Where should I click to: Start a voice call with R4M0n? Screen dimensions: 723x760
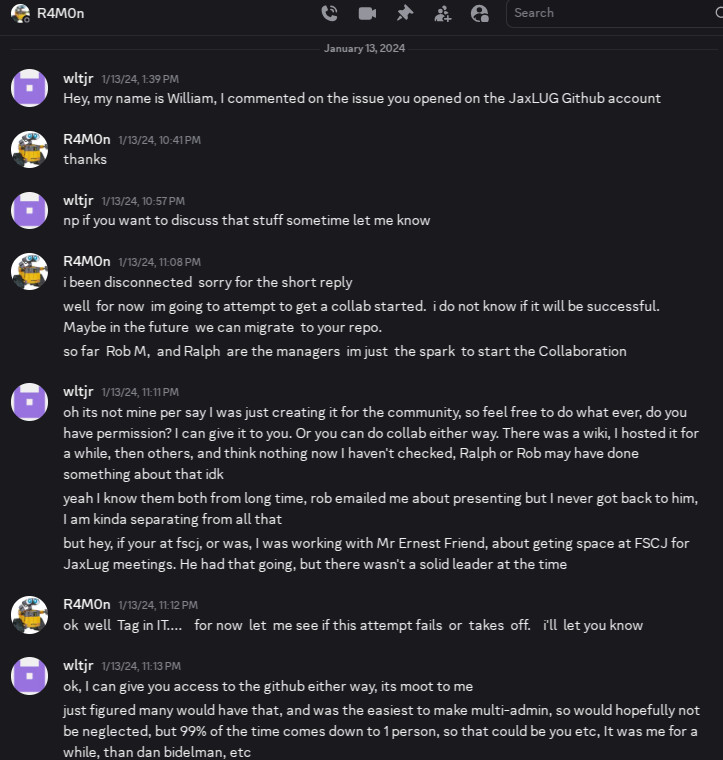(x=329, y=13)
